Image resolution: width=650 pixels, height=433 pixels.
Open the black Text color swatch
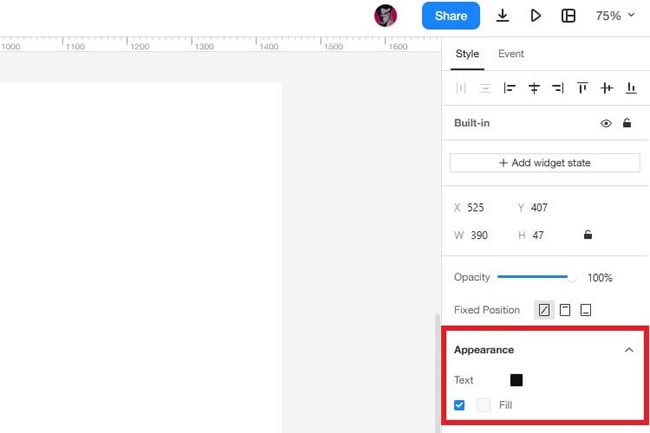(516, 380)
